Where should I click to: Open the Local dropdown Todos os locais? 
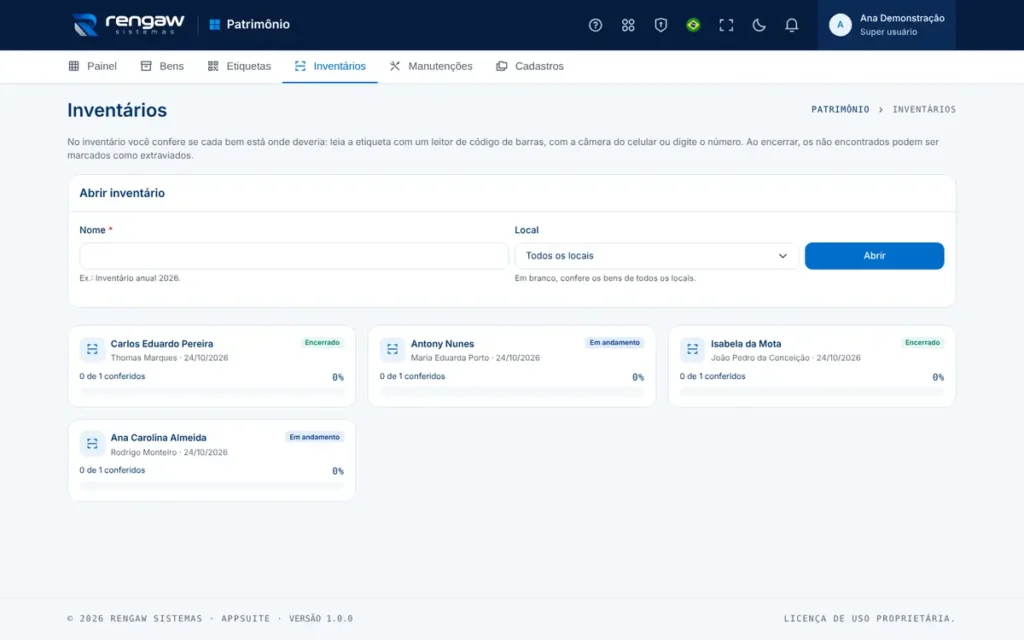[x=656, y=256]
